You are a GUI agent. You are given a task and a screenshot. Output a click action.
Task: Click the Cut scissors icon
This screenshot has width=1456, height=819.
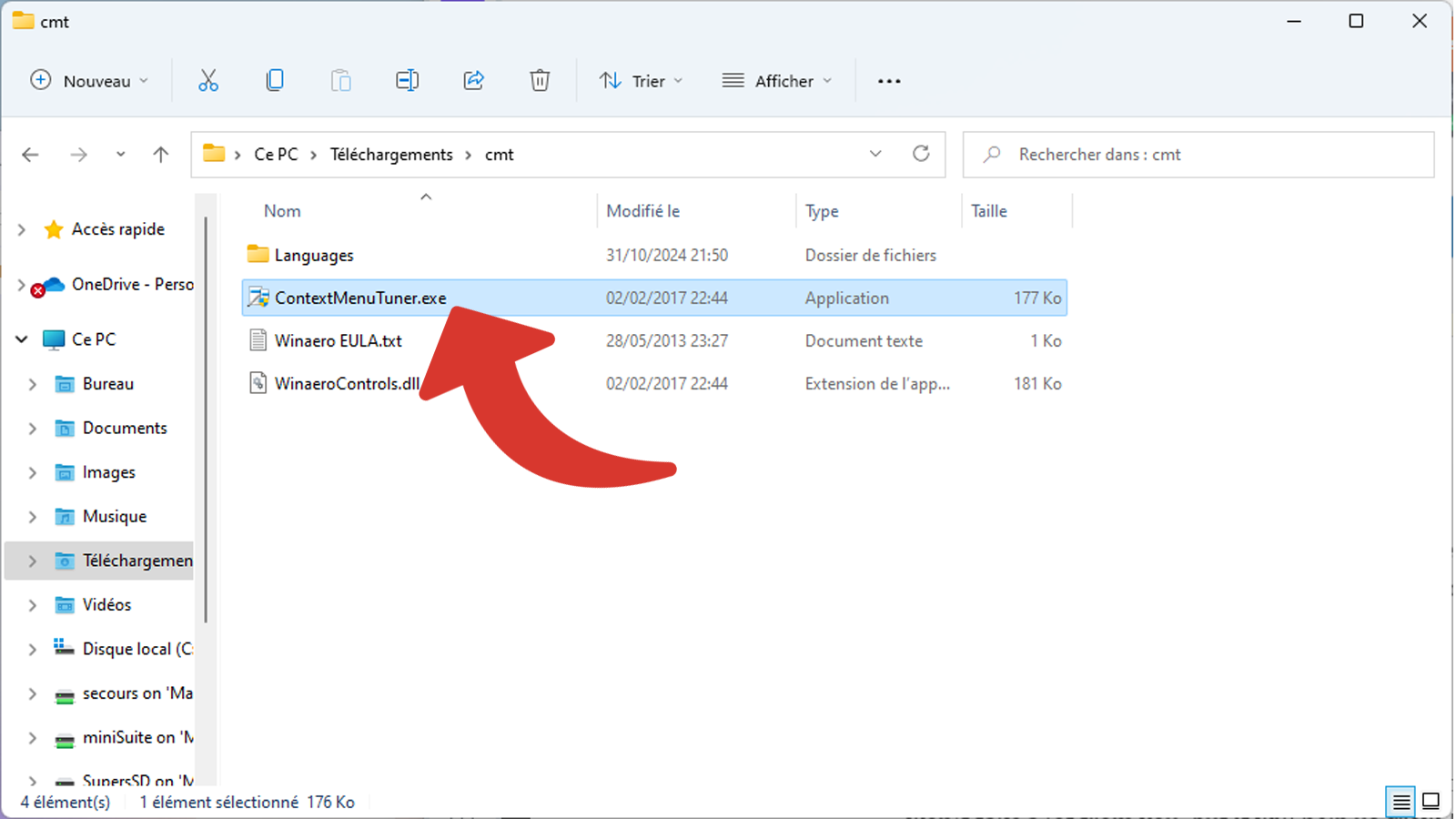coord(208,81)
